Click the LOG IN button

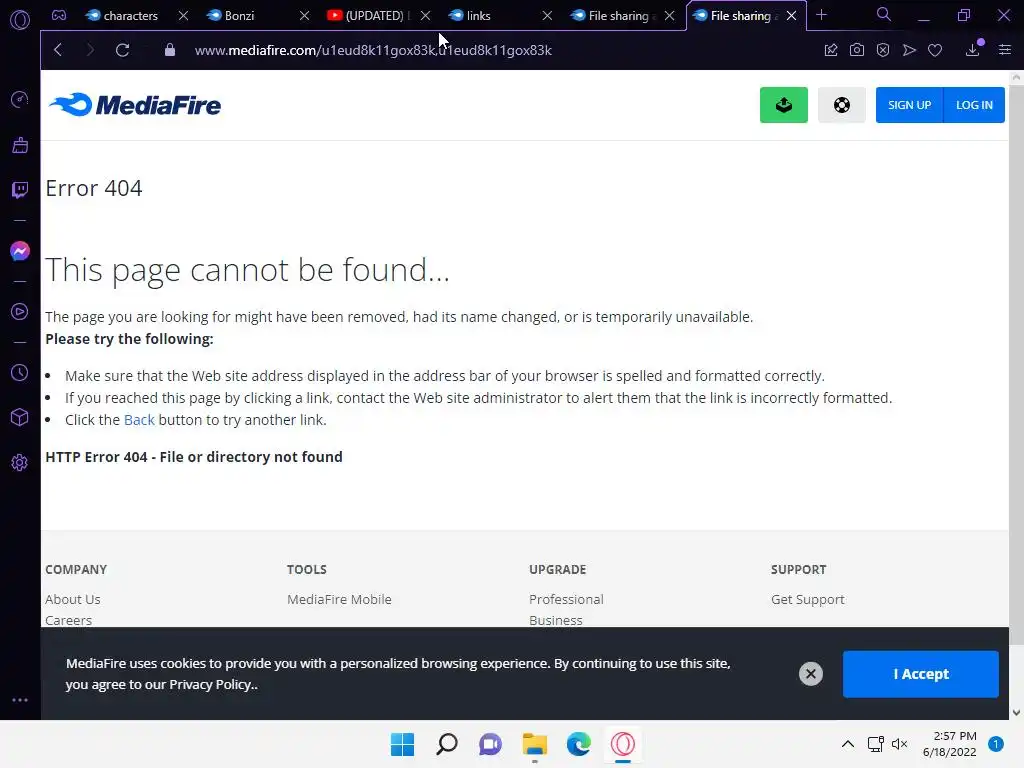click(x=974, y=104)
